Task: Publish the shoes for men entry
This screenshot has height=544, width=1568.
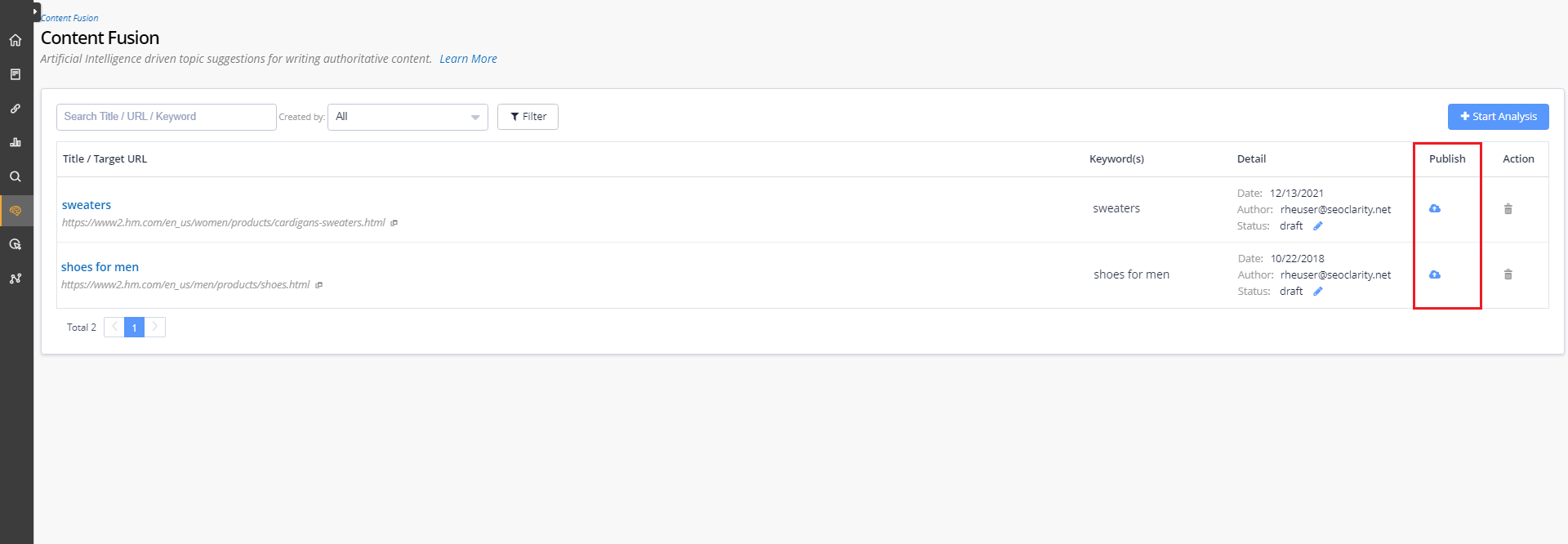Action: (x=1435, y=274)
